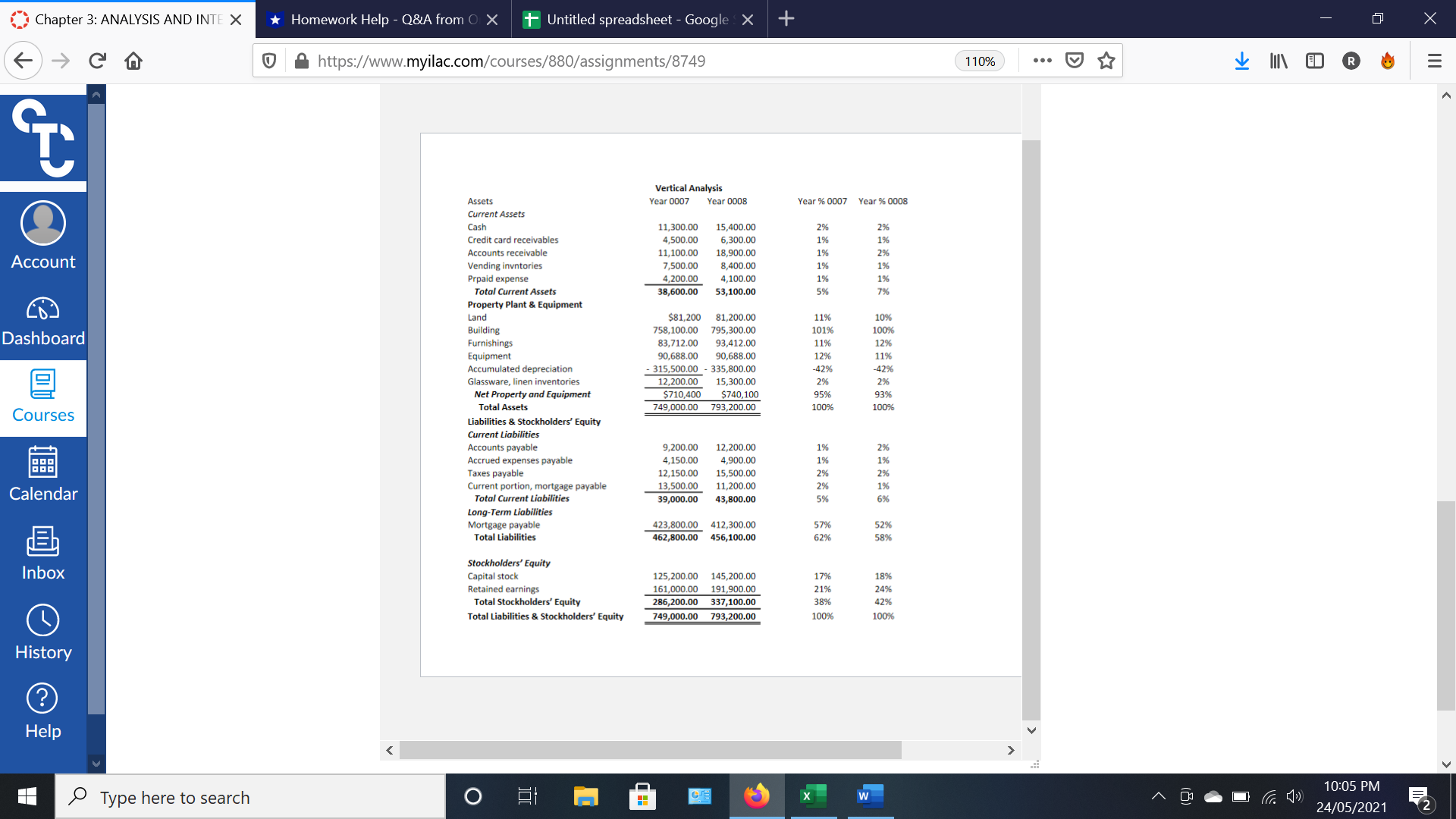Click the document horizontal scrollbar

(x=650, y=750)
